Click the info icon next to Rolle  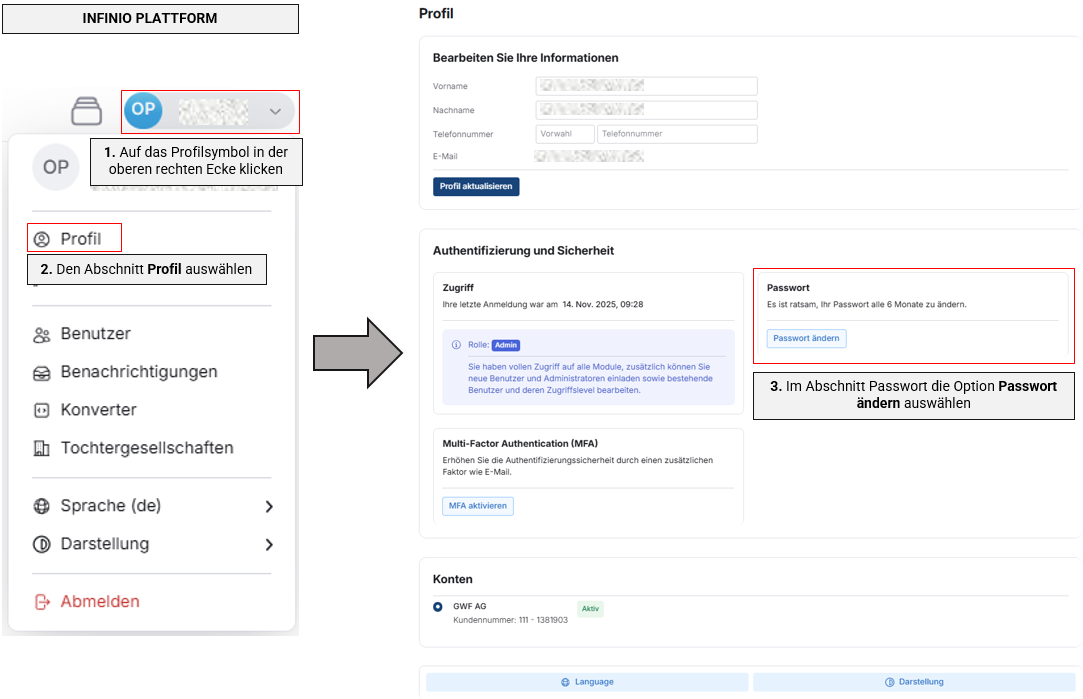tap(456, 345)
